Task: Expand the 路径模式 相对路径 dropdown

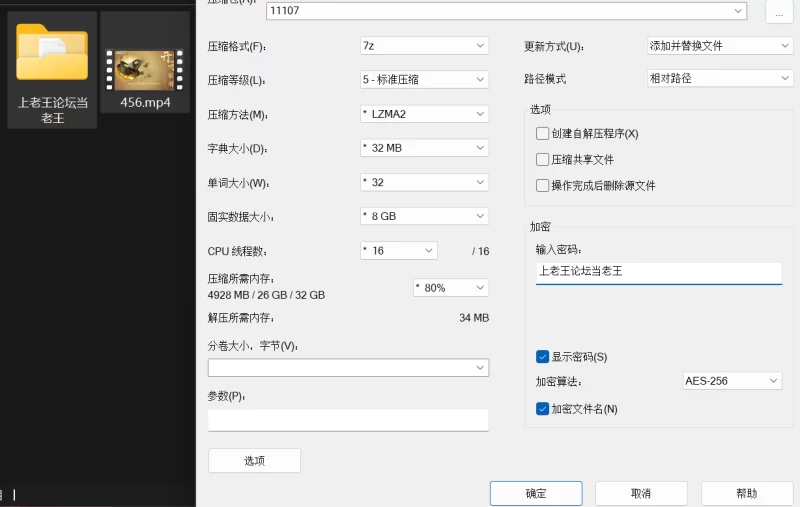Action: pos(720,78)
